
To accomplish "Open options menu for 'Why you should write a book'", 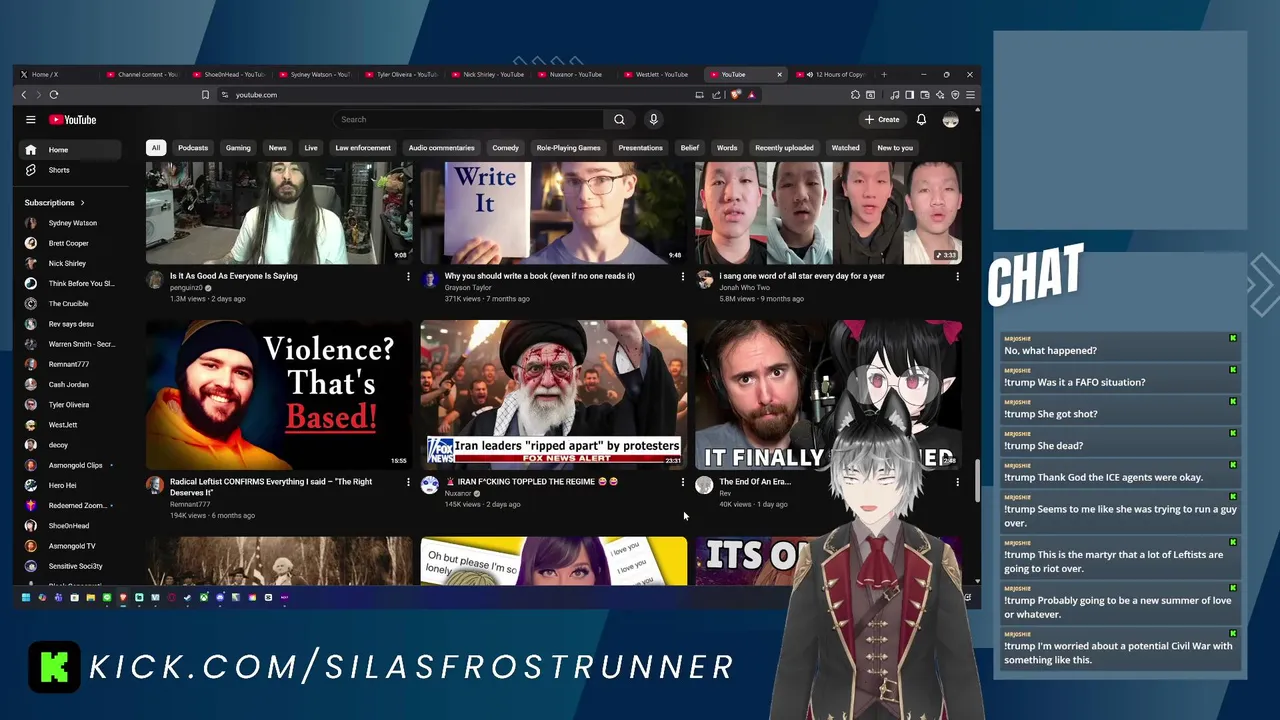I will [x=683, y=276].
